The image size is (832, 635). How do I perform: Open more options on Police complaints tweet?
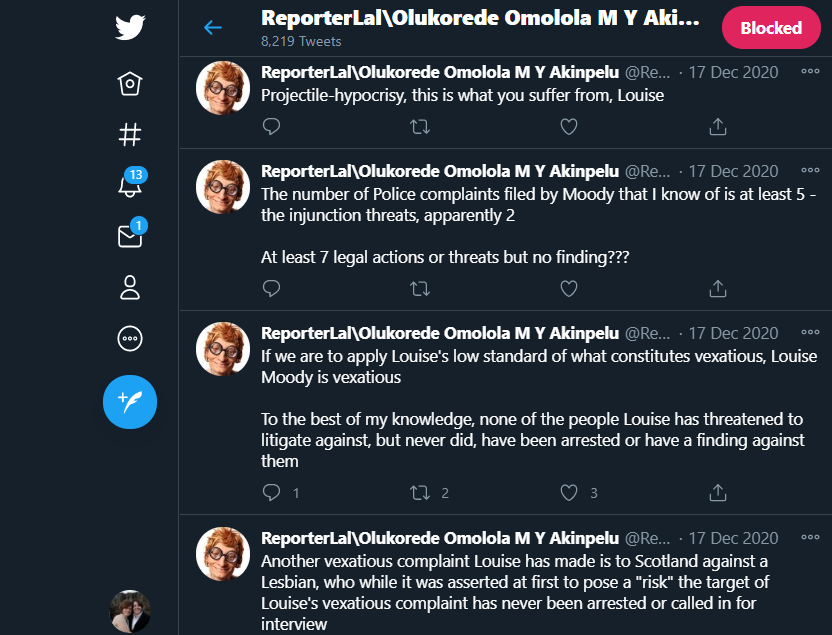click(x=810, y=171)
